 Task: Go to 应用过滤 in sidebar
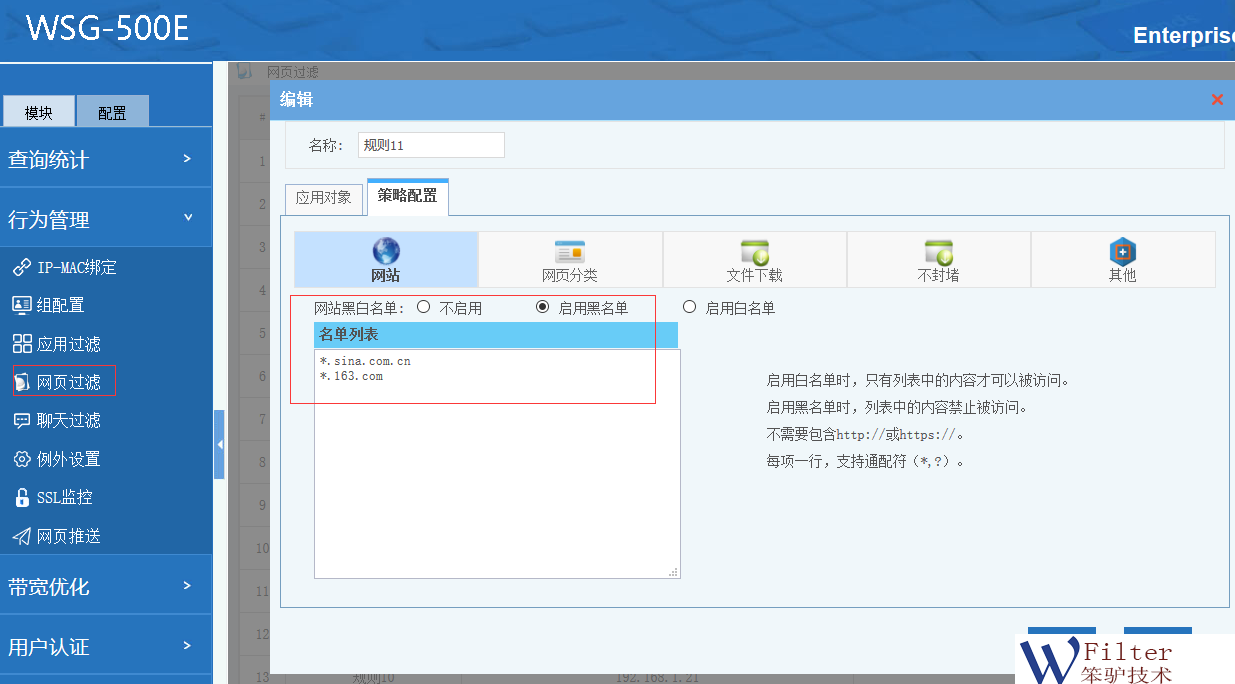click(68, 344)
